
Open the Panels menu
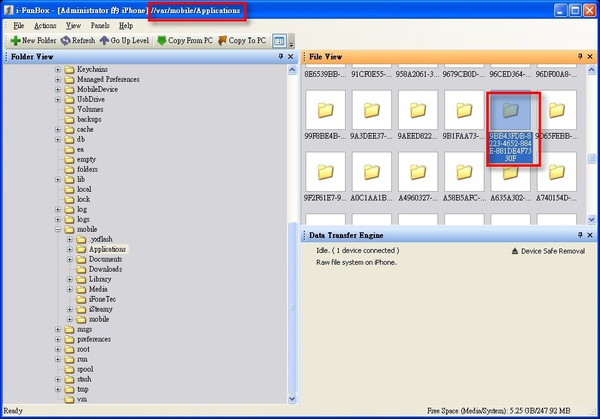[100, 25]
